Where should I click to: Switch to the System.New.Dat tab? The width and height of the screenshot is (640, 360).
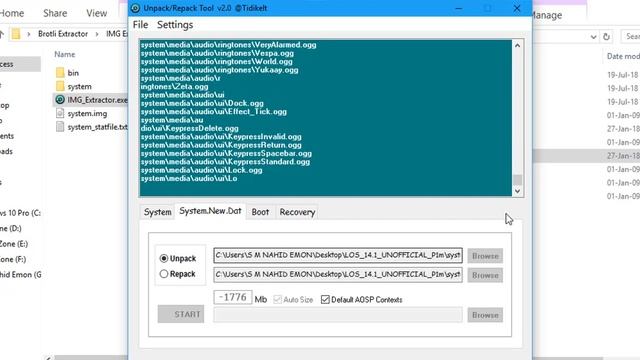[x=211, y=211]
